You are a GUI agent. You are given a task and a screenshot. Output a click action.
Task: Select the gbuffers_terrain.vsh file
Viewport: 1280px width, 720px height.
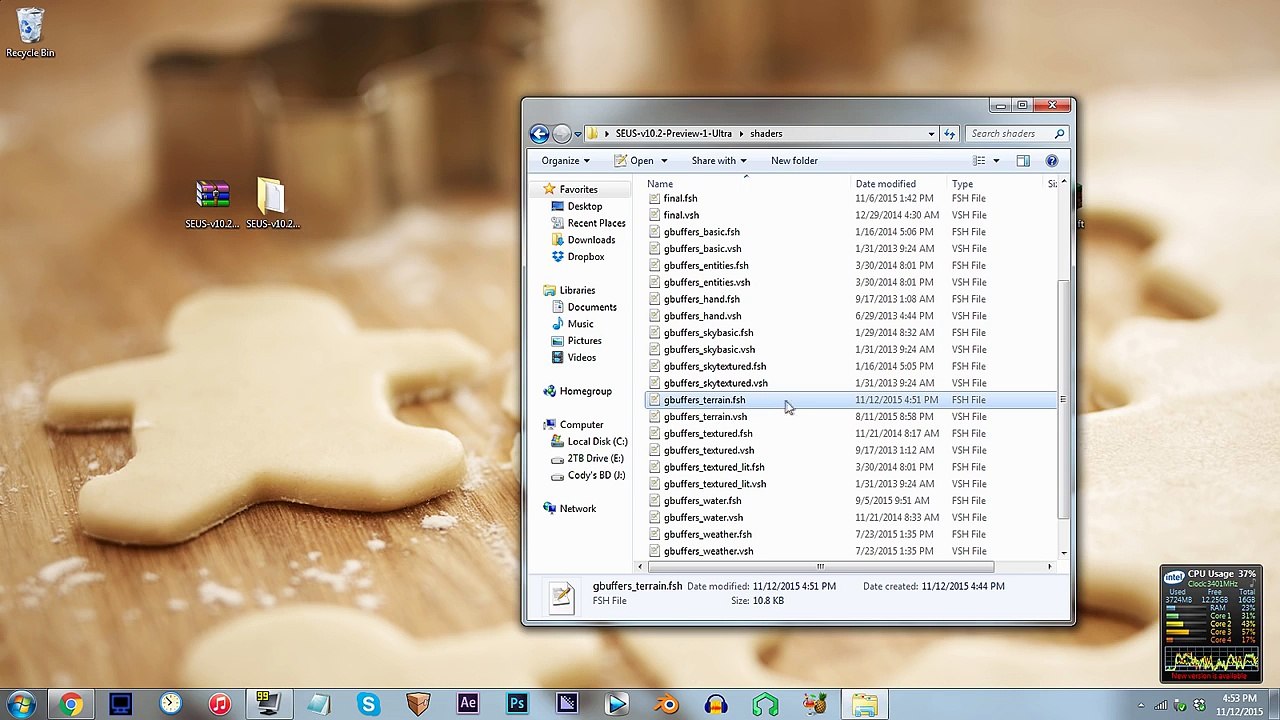click(x=705, y=417)
